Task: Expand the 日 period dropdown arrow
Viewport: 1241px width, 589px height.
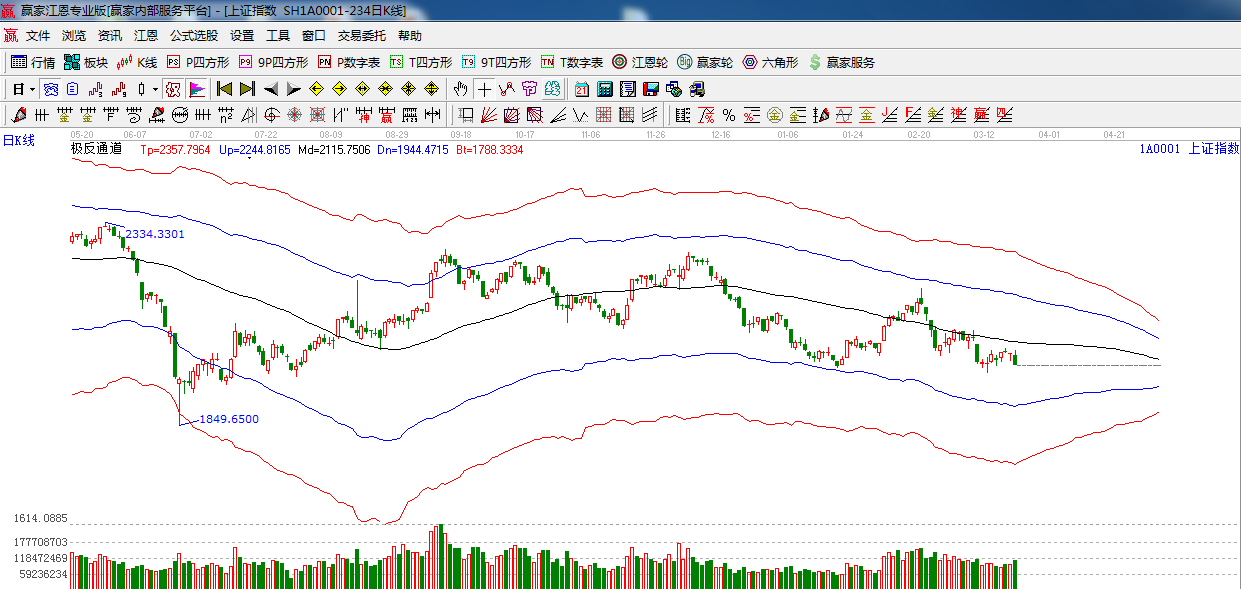Action: [32, 89]
